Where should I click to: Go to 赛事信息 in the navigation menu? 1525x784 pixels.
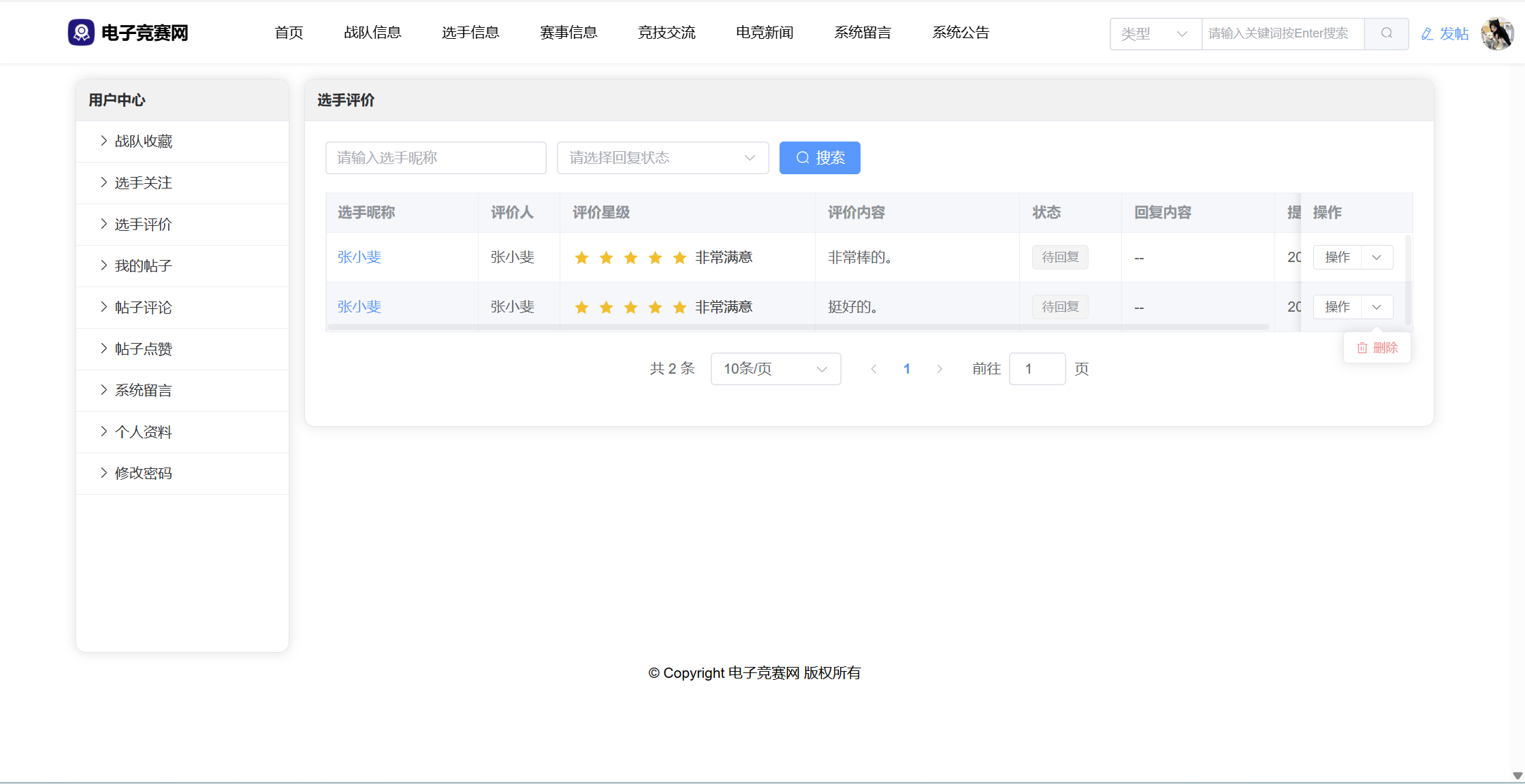[568, 33]
